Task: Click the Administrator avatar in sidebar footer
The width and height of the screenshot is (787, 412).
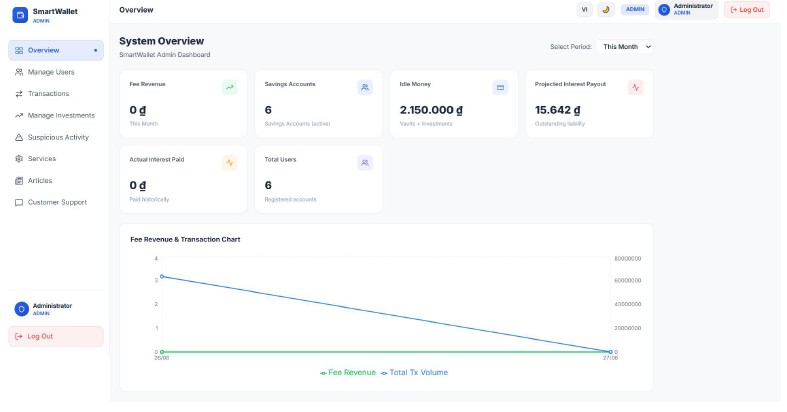Action: (22, 309)
